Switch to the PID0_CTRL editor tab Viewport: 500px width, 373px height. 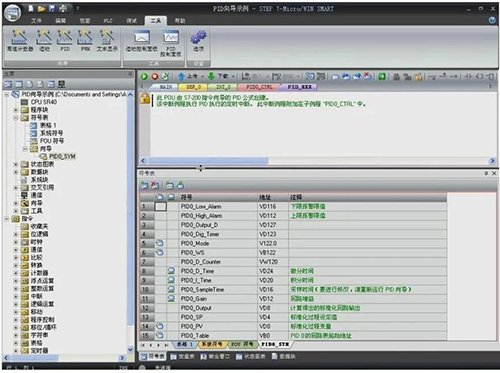[259, 87]
